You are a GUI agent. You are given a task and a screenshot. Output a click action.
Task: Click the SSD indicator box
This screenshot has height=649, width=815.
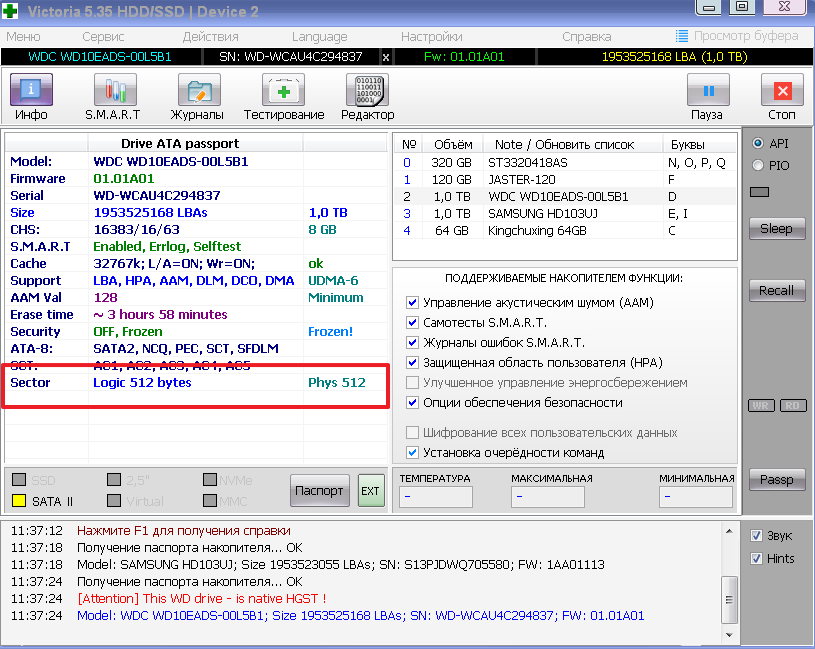click(x=19, y=479)
